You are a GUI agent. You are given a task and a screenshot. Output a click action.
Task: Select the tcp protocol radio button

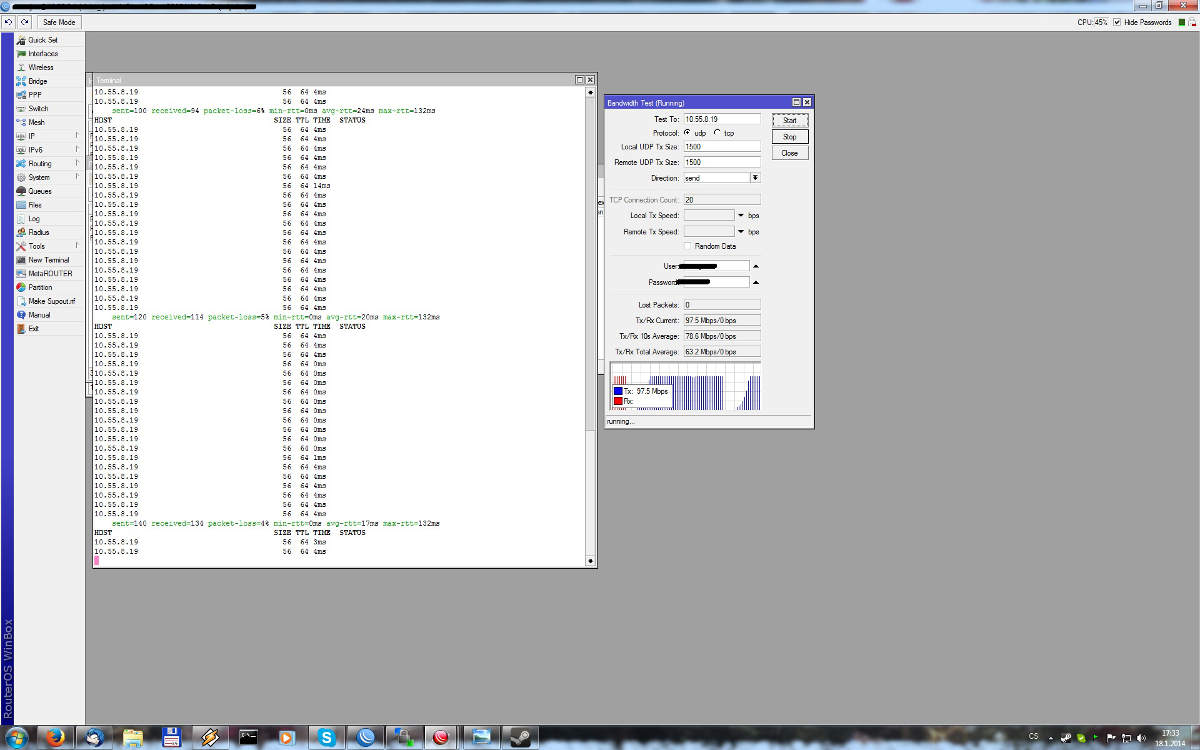717,132
